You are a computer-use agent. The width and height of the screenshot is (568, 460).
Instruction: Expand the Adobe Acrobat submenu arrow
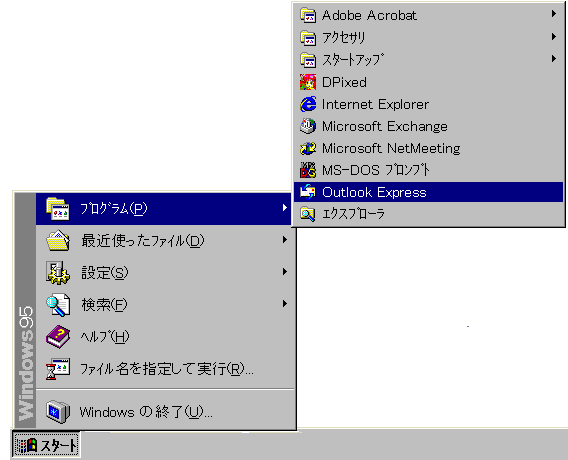(554, 14)
